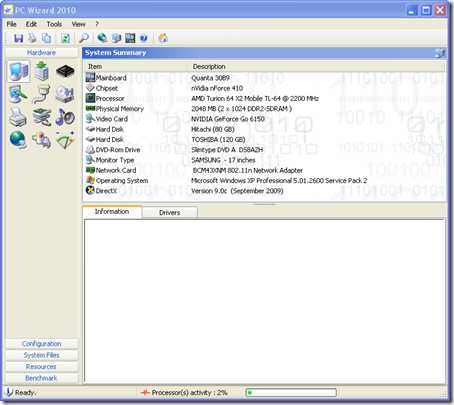Click the Copy toolbar icon
The image size is (454, 405).
click(x=46, y=38)
